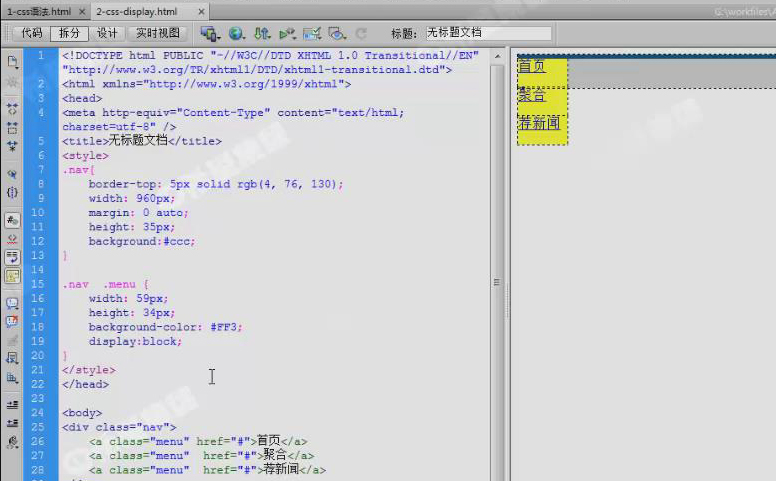Click the 首页 link in design preview
The width and height of the screenshot is (776, 481).
(x=532, y=67)
